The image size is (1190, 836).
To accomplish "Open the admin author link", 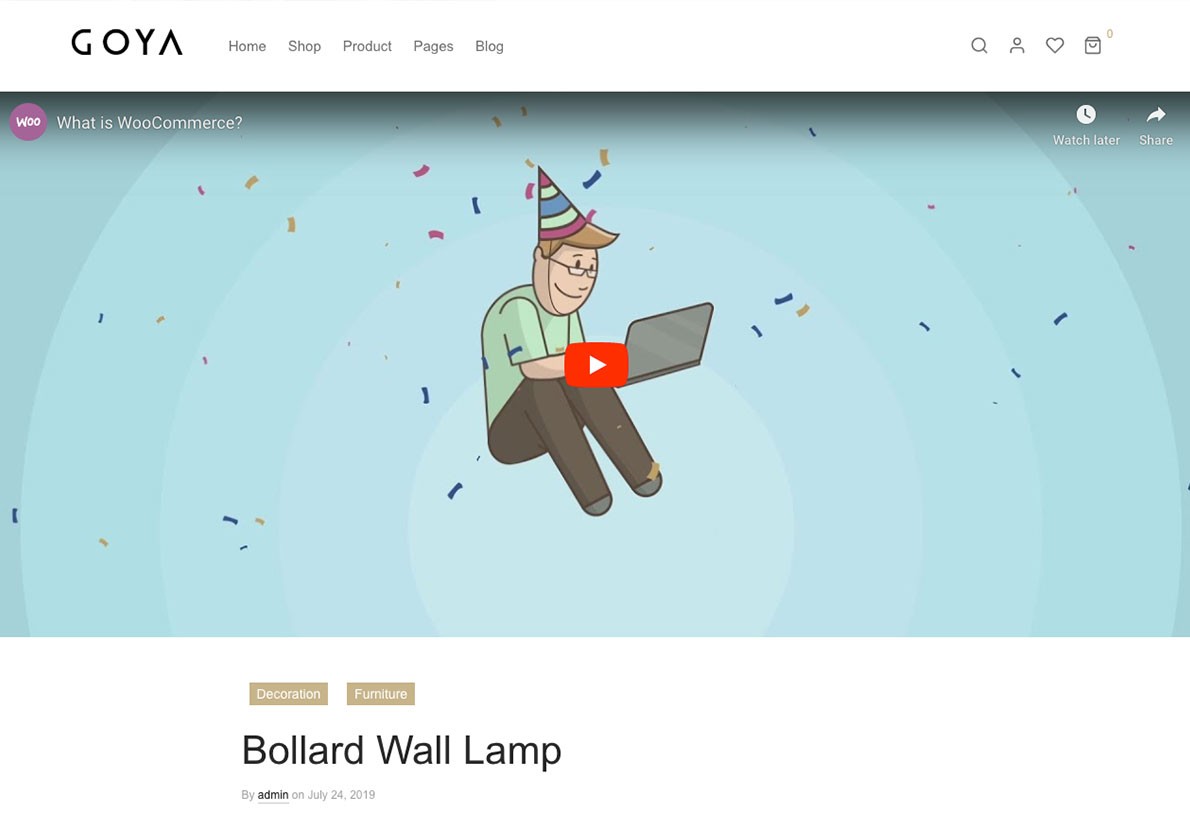I will coord(273,795).
